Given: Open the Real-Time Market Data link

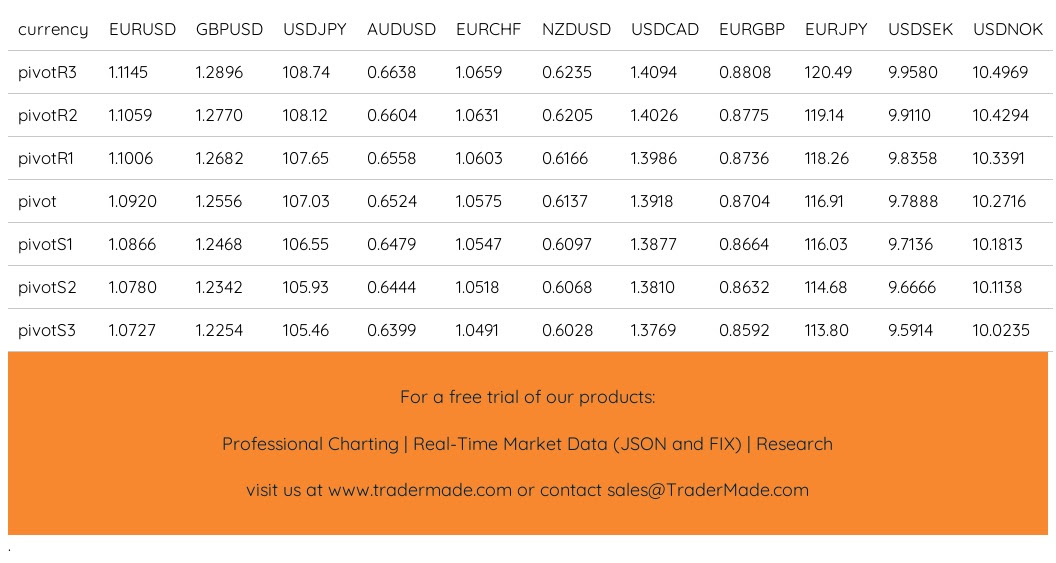Looking at the screenshot, I should point(578,444).
